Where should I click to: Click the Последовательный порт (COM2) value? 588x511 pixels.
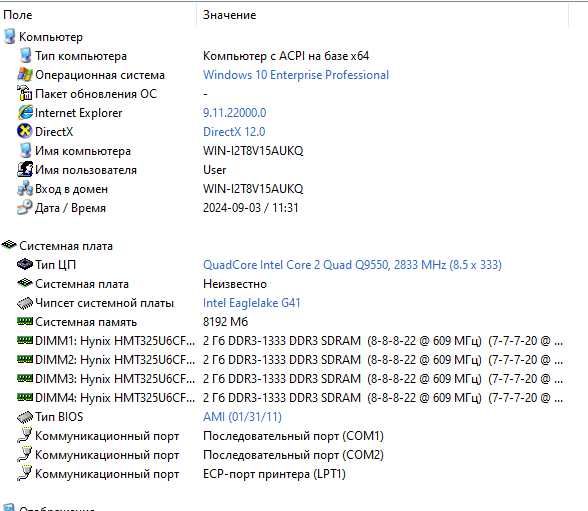point(293,455)
